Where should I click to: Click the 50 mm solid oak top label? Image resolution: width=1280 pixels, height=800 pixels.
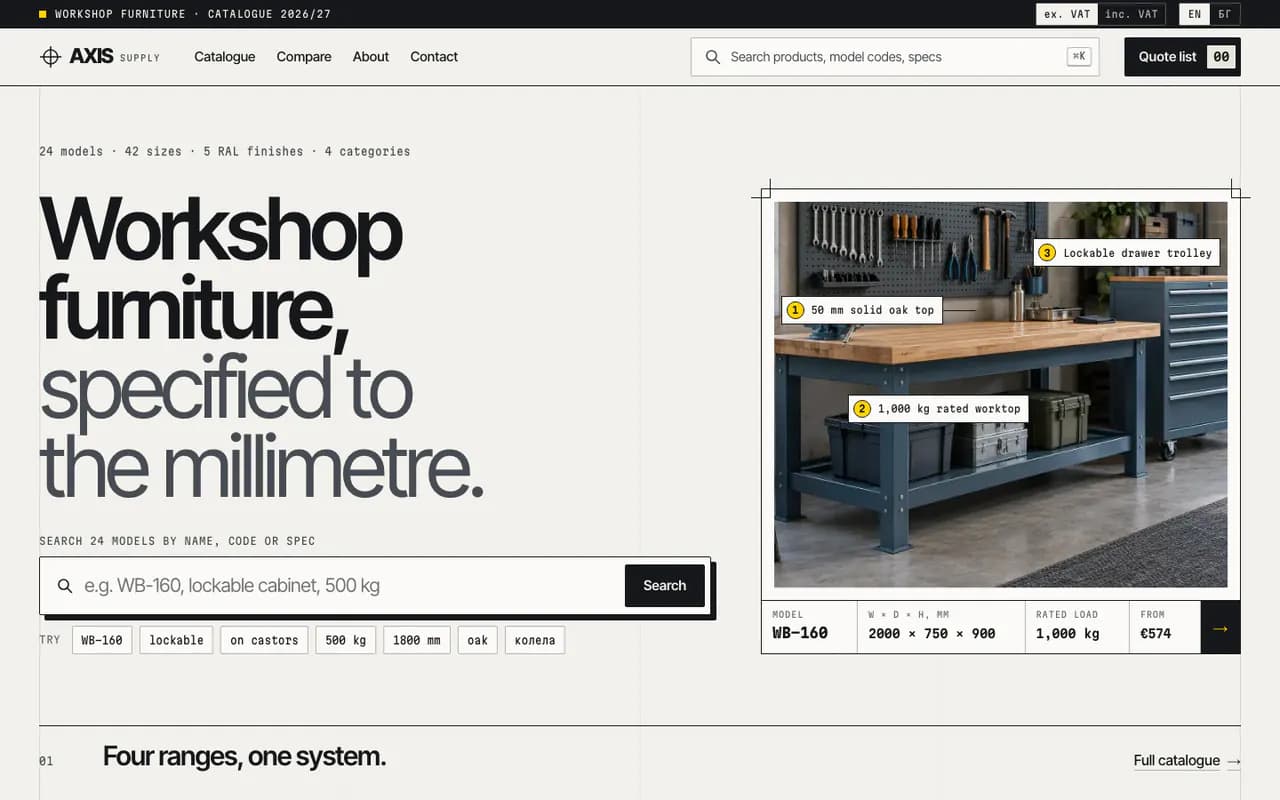862,310
